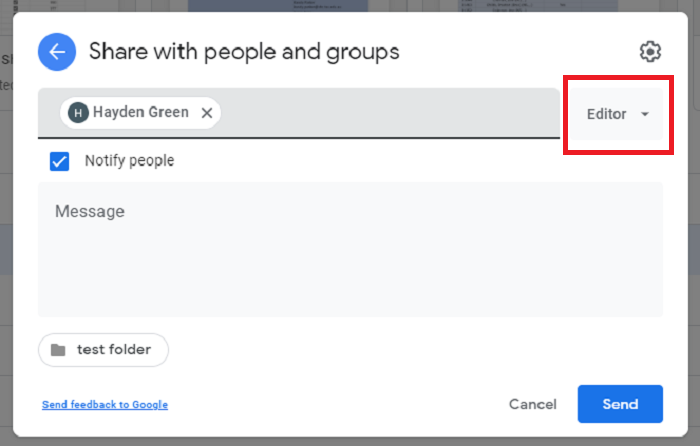Focus the add people field beside the chip
The height and width of the screenshot is (446, 700).
pos(390,113)
